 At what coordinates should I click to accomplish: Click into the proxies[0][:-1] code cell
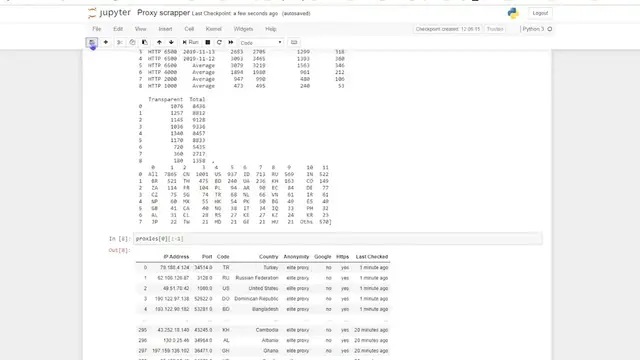pyautogui.click(x=338, y=239)
